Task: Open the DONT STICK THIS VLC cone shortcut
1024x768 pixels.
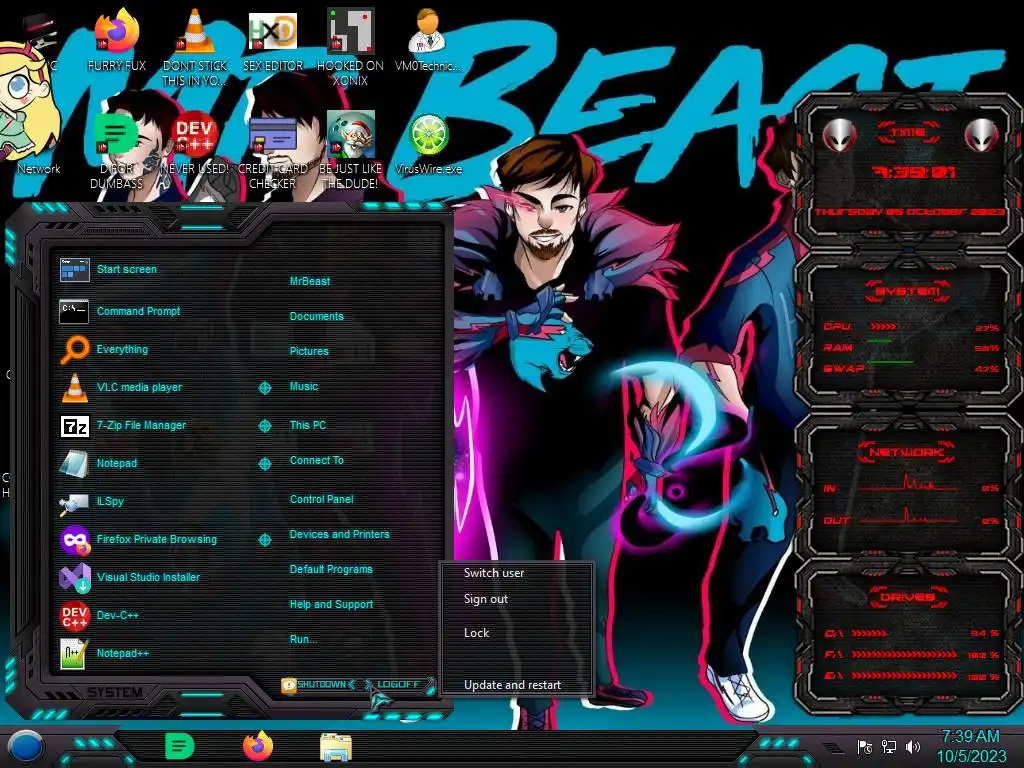Action: coord(195,46)
